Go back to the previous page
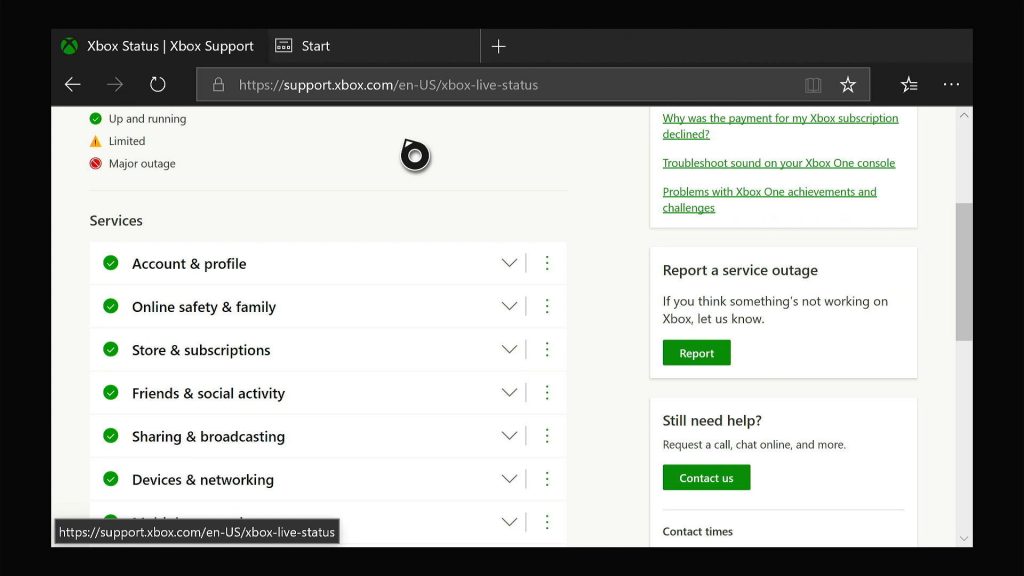Screen dimensions: 1024x576 point(72,84)
